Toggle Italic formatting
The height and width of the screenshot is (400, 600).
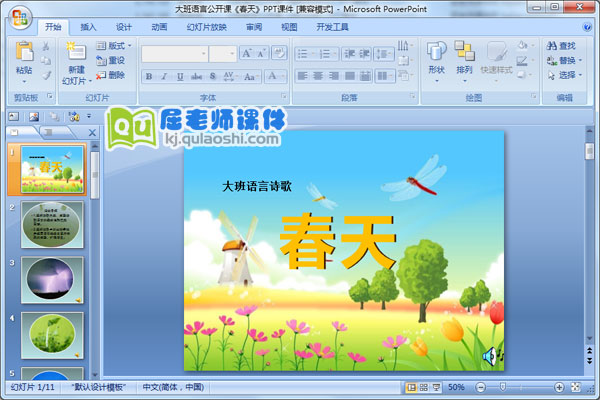coord(164,77)
